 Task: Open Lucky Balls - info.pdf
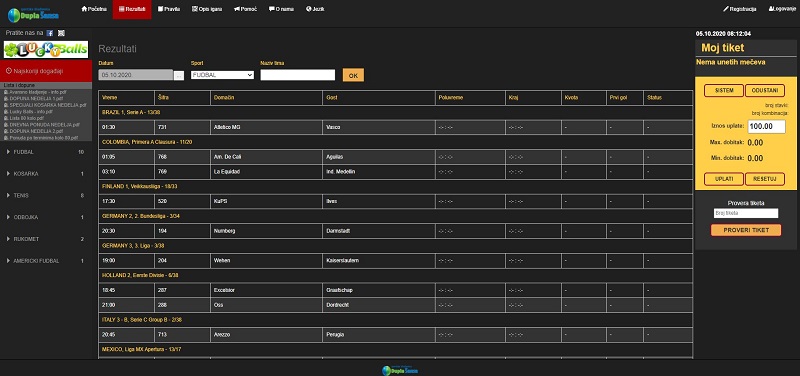tap(31, 111)
